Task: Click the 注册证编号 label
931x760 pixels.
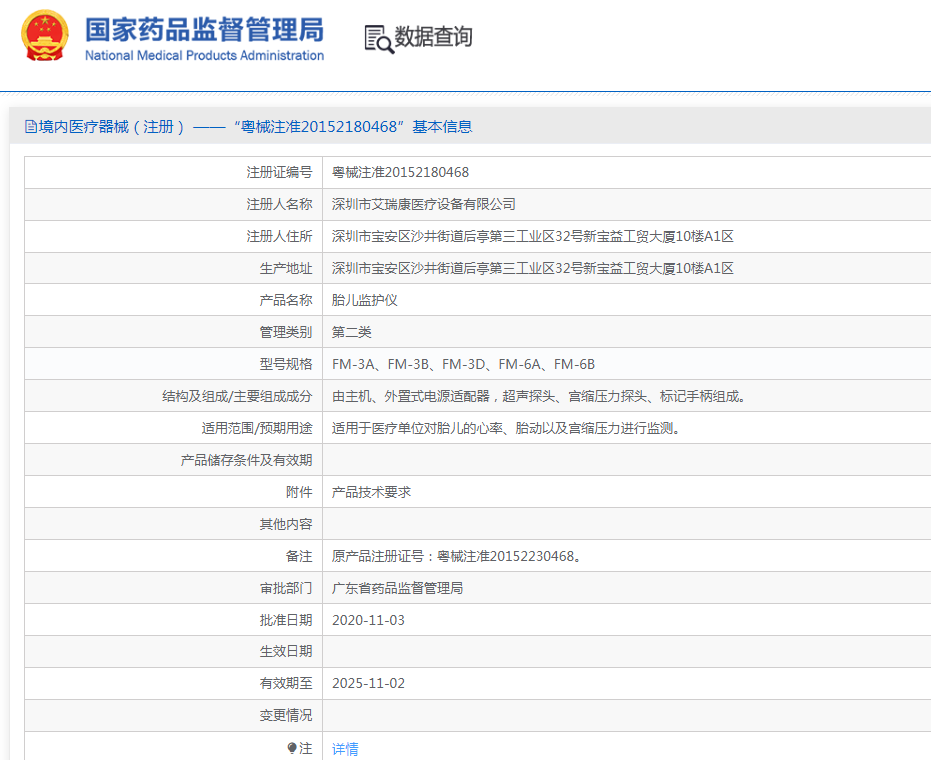Action: 279,172
